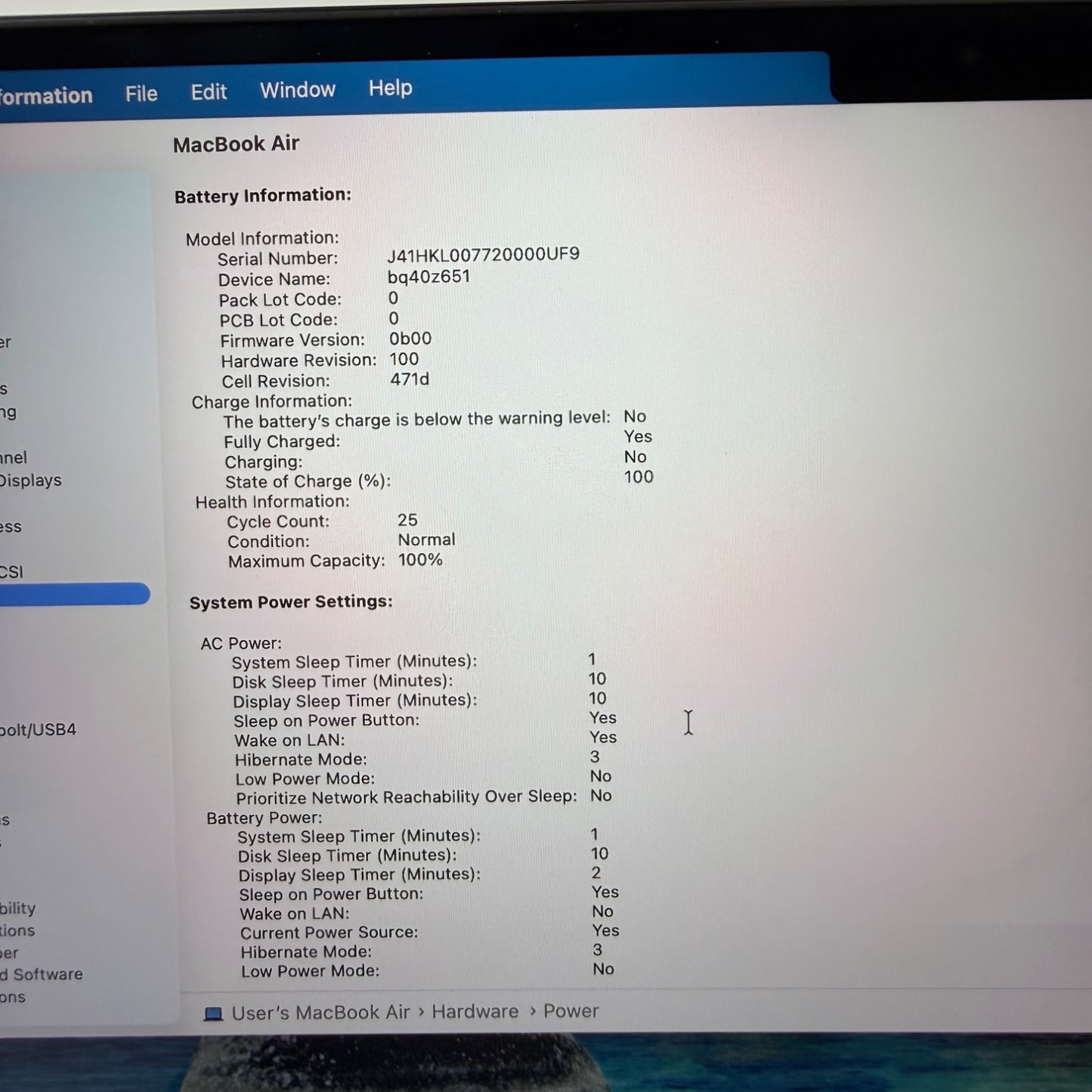Click Disk Sleep Timer under Battery Power
This screenshot has width=1092, height=1092.
coord(348,856)
